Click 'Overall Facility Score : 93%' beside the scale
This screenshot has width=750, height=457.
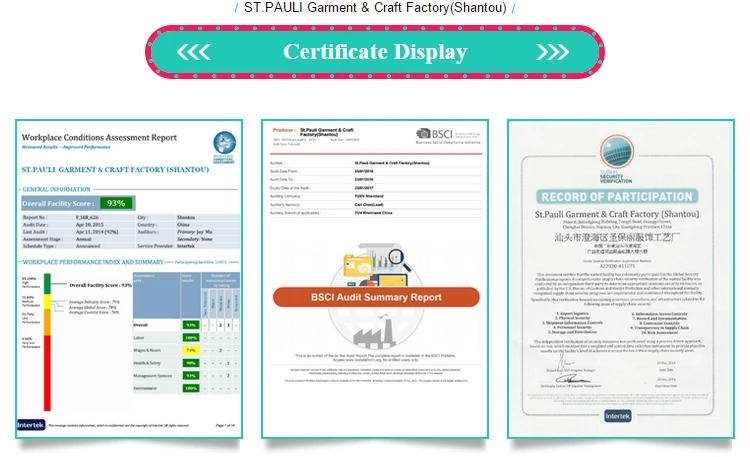pos(100,285)
